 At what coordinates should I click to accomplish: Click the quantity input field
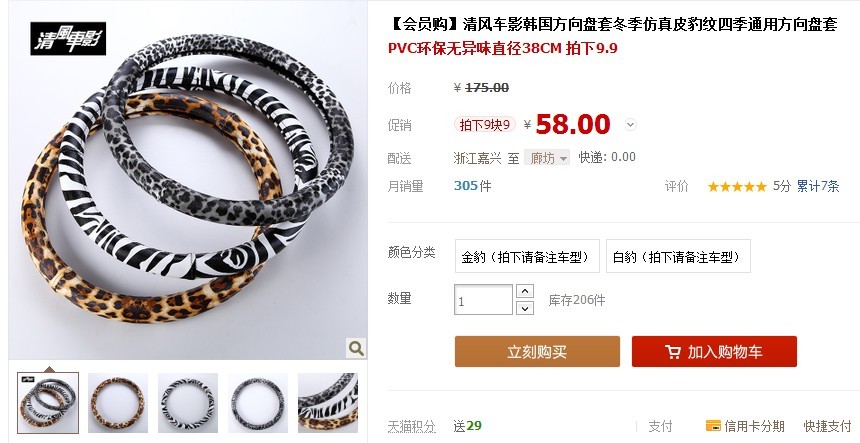483,299
